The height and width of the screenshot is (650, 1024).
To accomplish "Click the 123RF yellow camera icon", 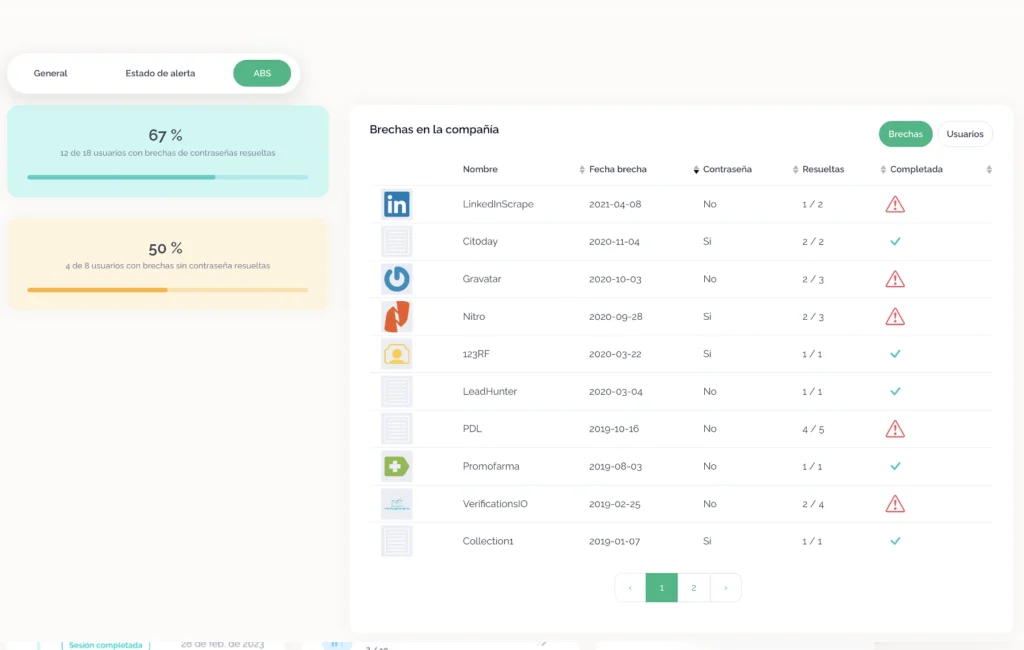I will click(396, 354).
